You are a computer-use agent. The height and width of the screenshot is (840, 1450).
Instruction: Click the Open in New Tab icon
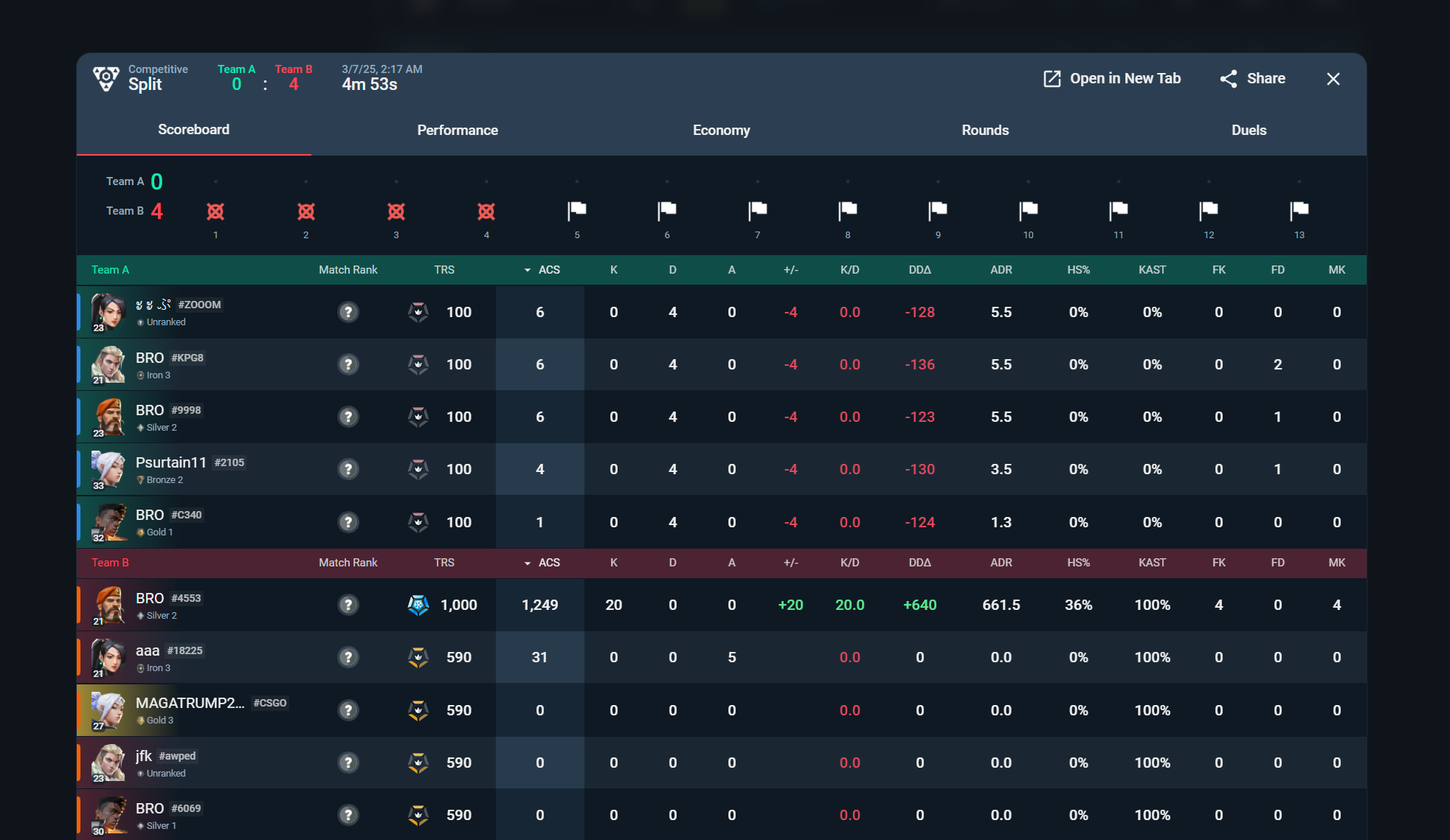pos(1052,79)
